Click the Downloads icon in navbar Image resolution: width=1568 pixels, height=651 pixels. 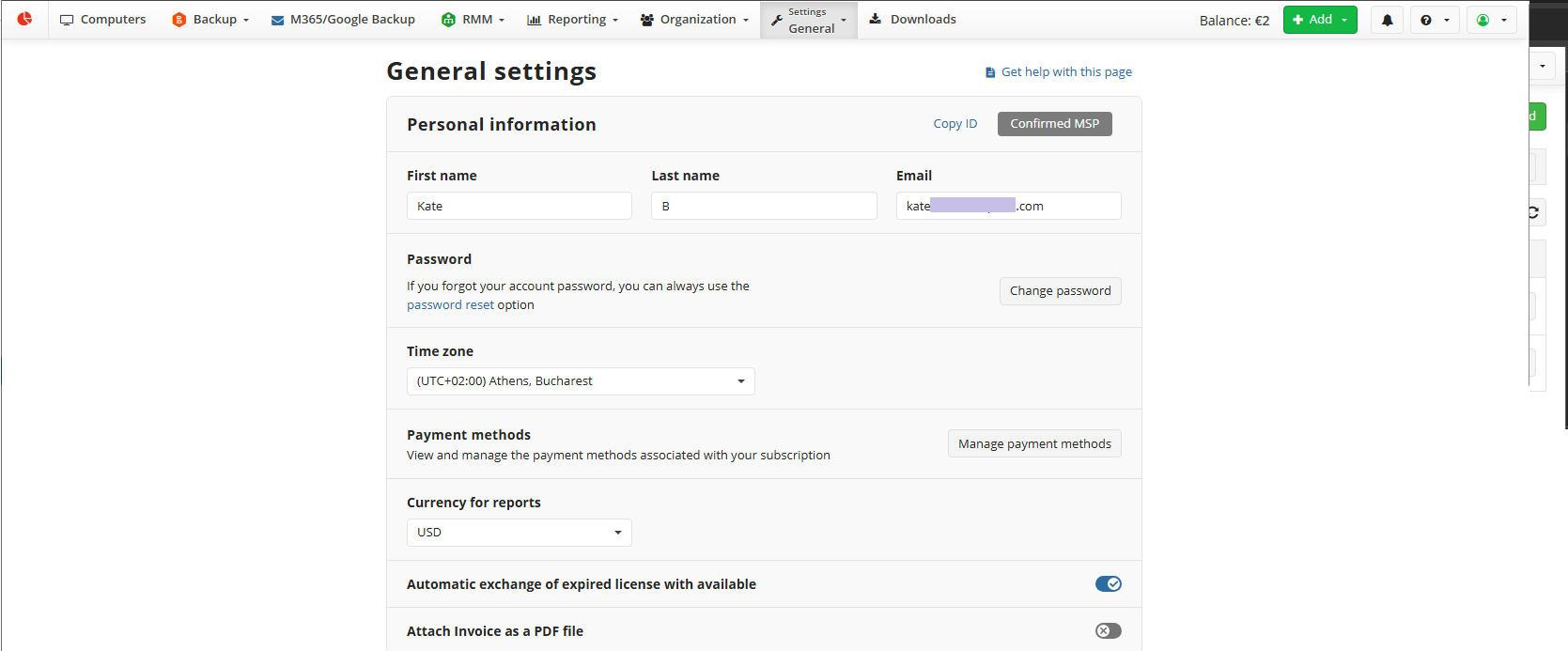(875, 19)
